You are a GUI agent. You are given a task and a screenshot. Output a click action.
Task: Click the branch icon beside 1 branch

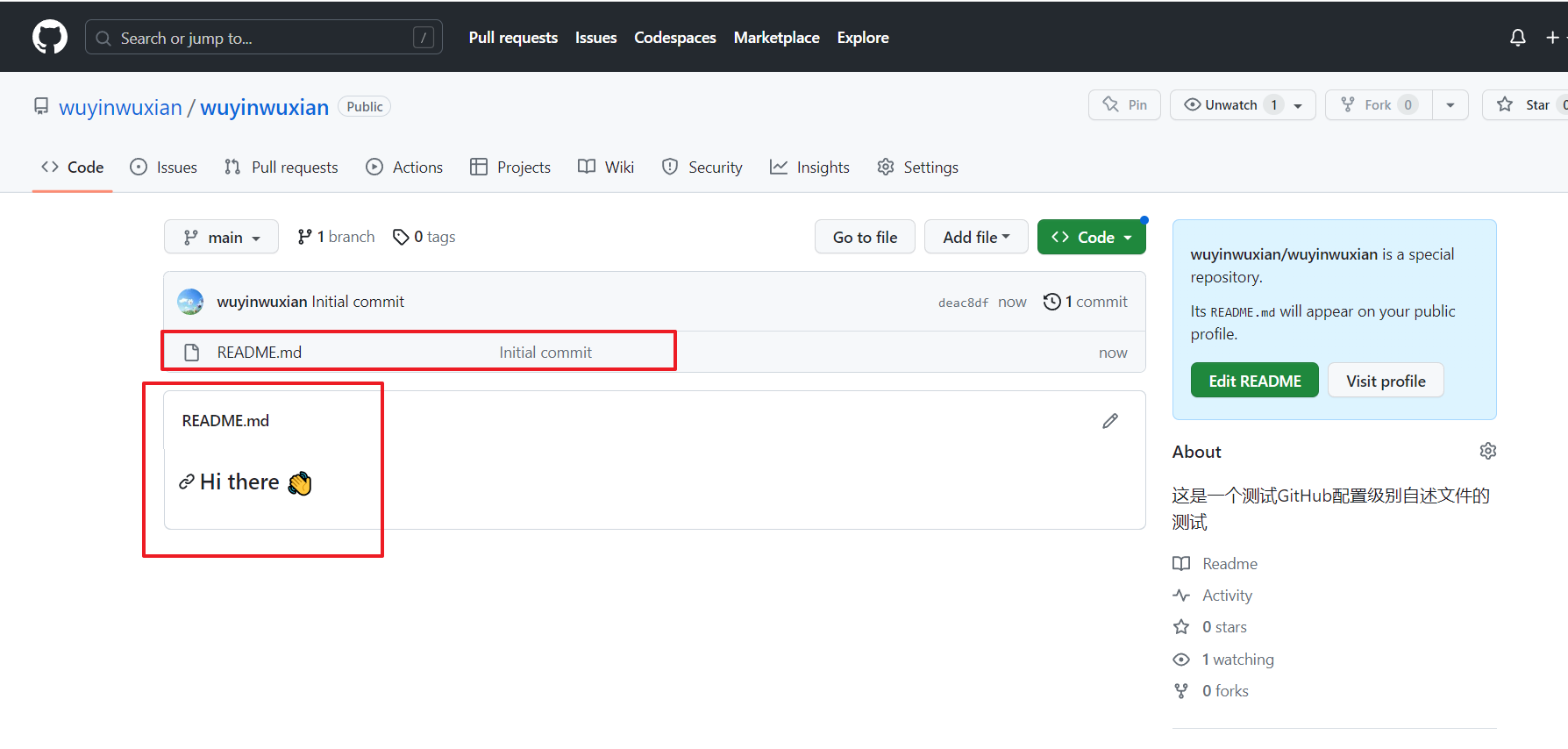[x=304, y=237]
